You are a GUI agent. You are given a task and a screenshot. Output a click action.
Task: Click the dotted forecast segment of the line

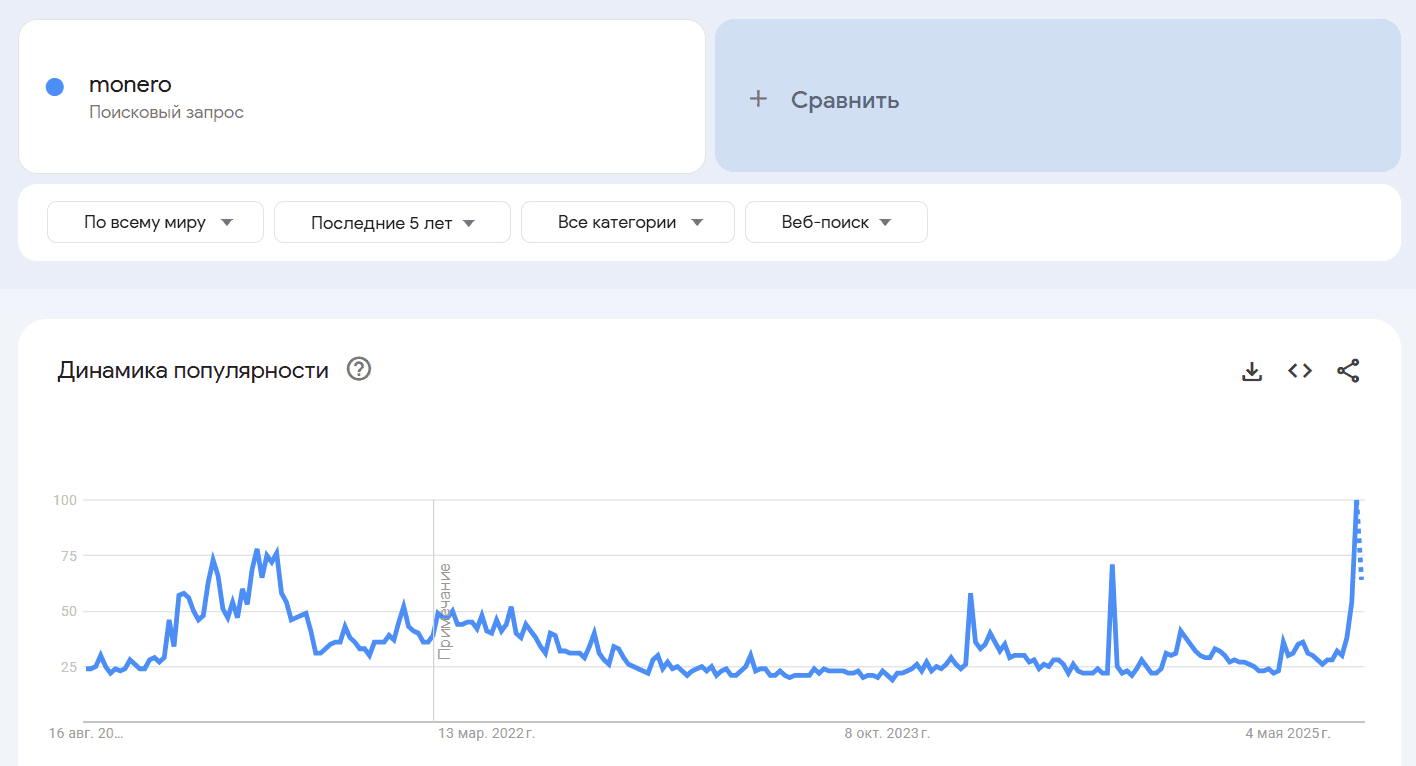[1360, 540]
